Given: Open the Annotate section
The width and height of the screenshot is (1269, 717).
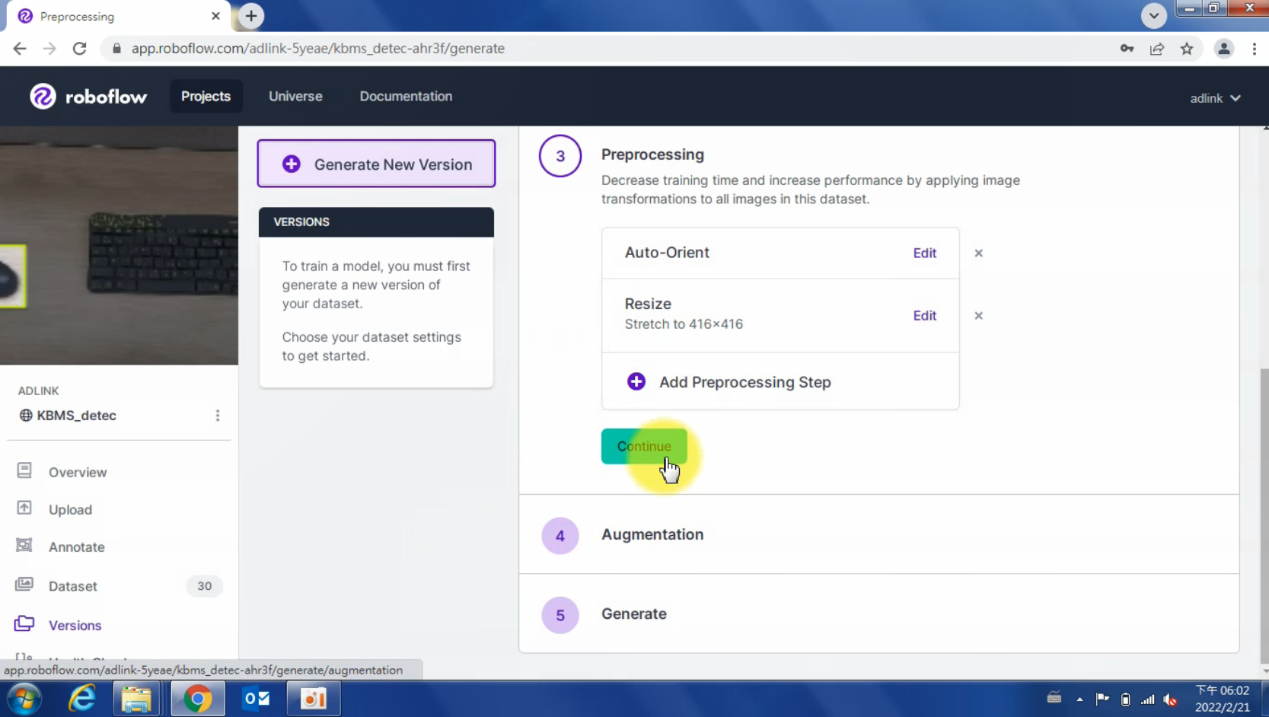Looking at the screenshot, I should click(76, 547).
